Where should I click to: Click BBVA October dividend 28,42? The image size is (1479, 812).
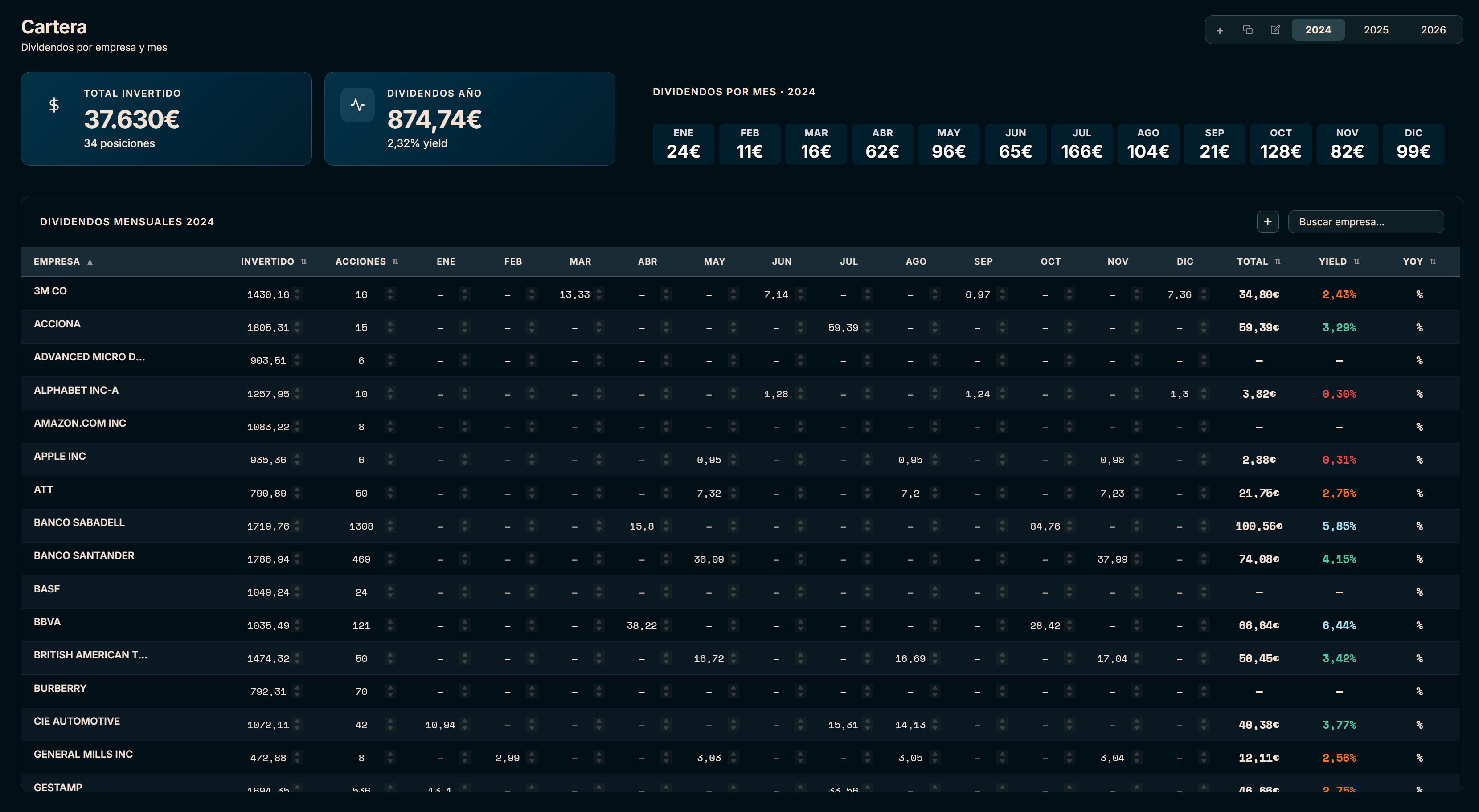(1045, 625)
